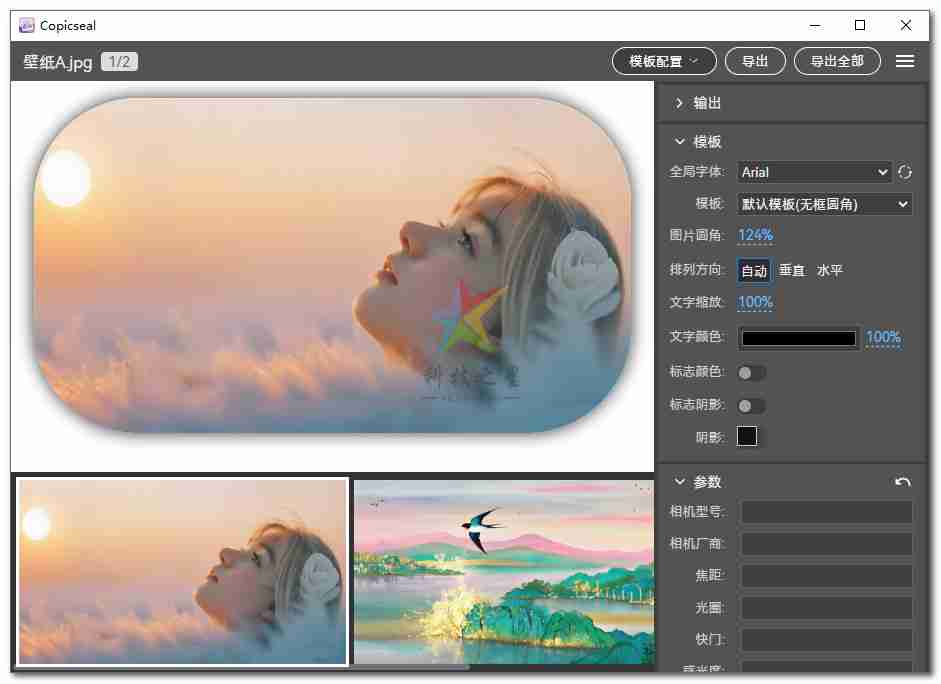The image size is (941, 684).
Task: Click the 相机型号 input field
Action: click(826, 513)
